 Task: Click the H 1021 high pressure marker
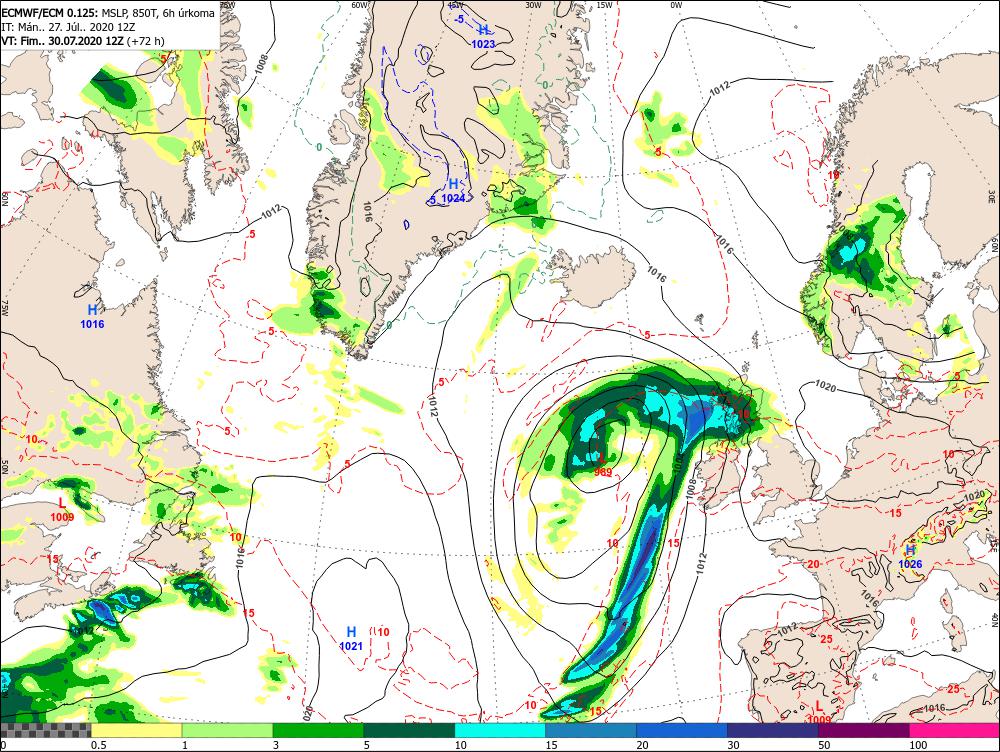[x=351, y=638]
